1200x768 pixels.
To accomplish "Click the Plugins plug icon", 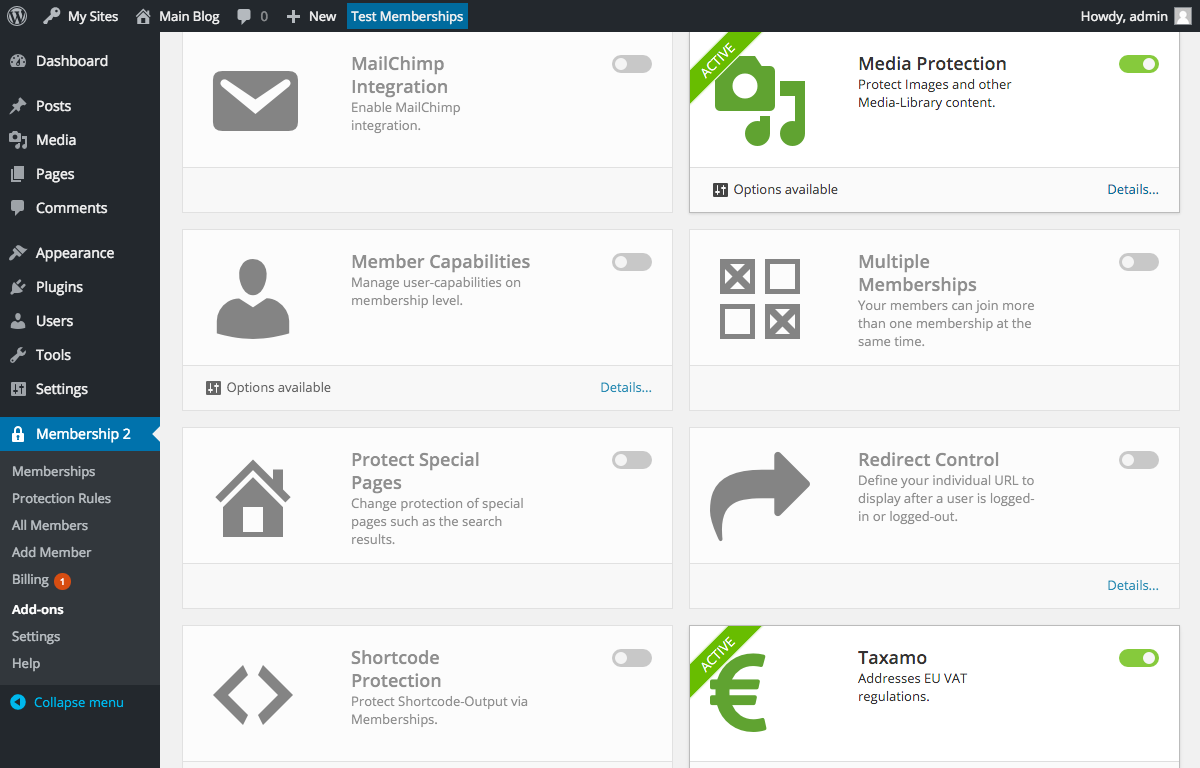I will coord(18,287).
